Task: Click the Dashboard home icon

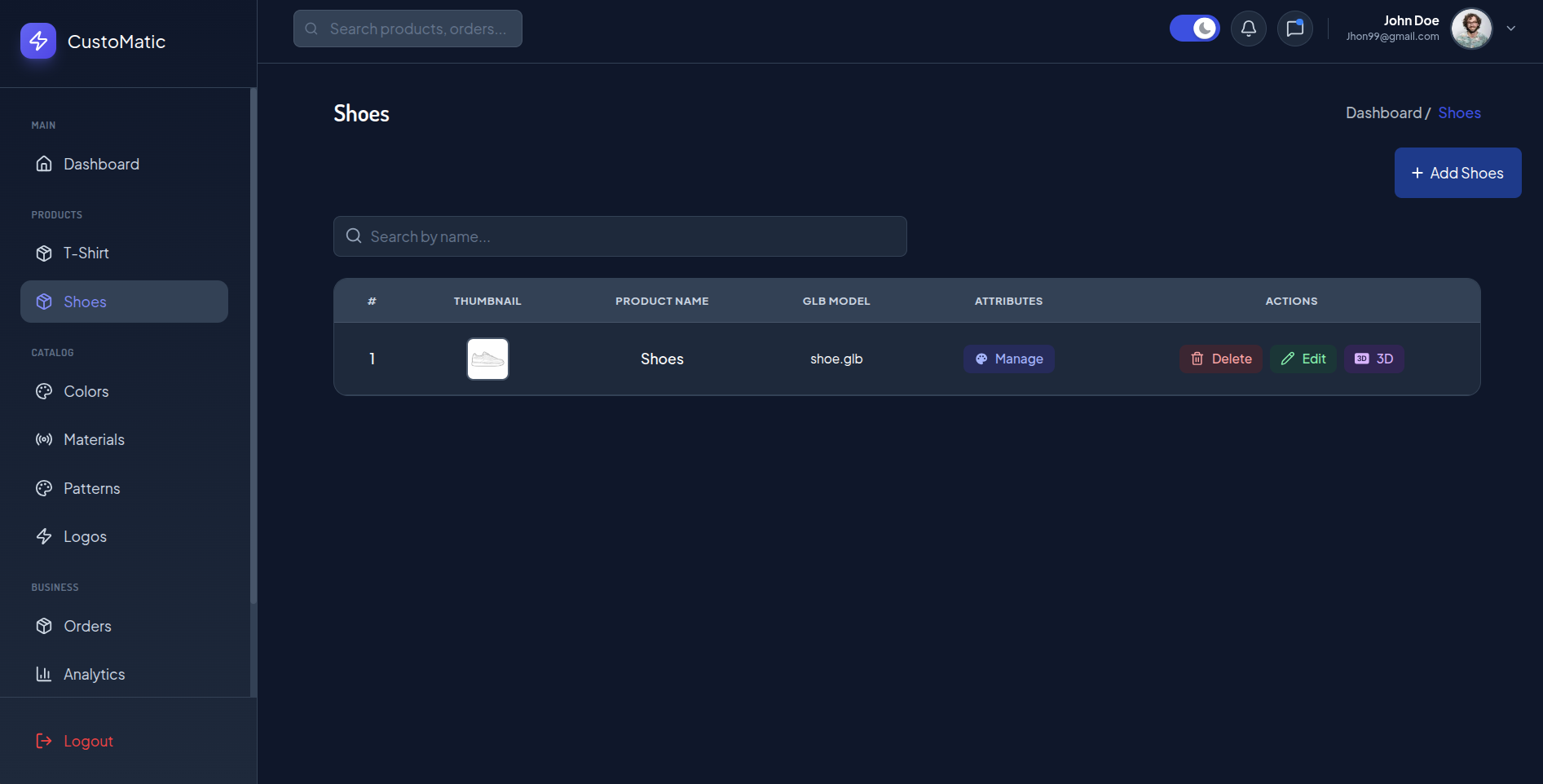Action: tap(44, 164)
